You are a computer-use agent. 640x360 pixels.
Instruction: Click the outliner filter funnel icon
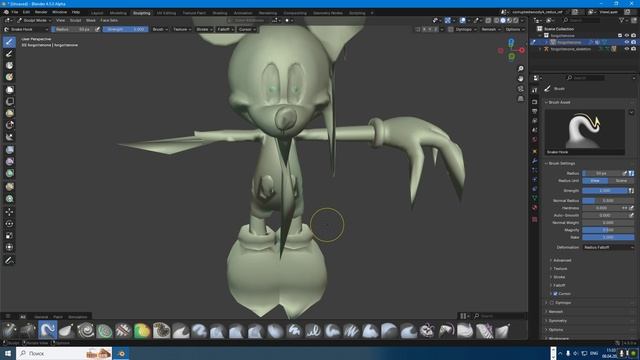[622, 20]
